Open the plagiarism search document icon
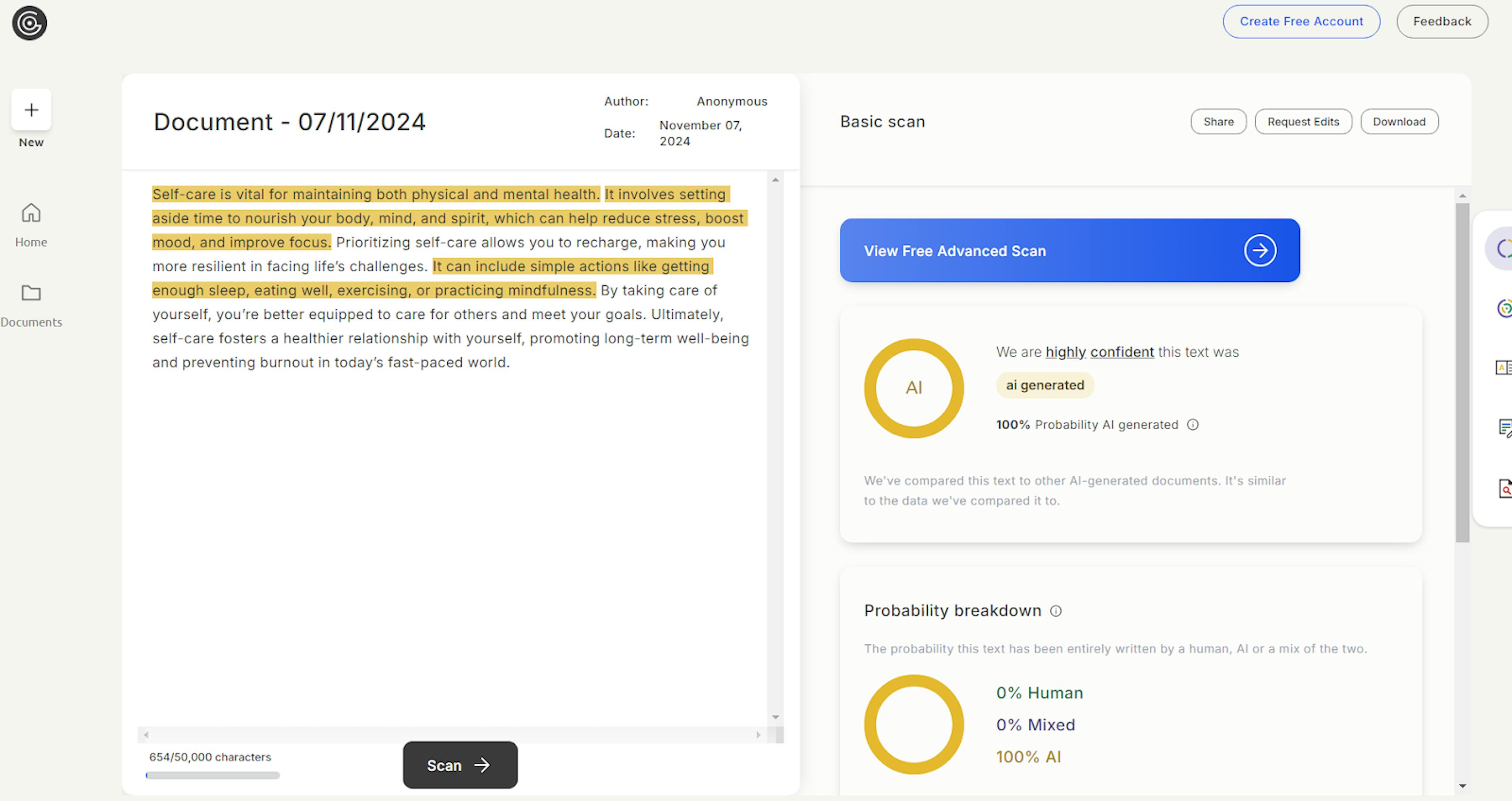The height and width of the screenshot is (801, 1512). [x=1505, y=488]
